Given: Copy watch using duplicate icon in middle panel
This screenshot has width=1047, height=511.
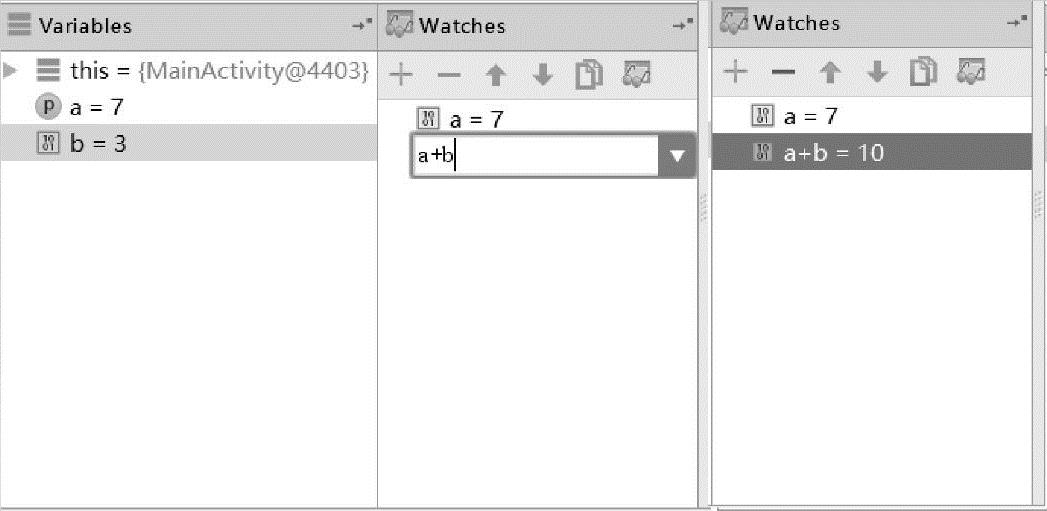Looking at the screenshot, I should click(589, 75).
